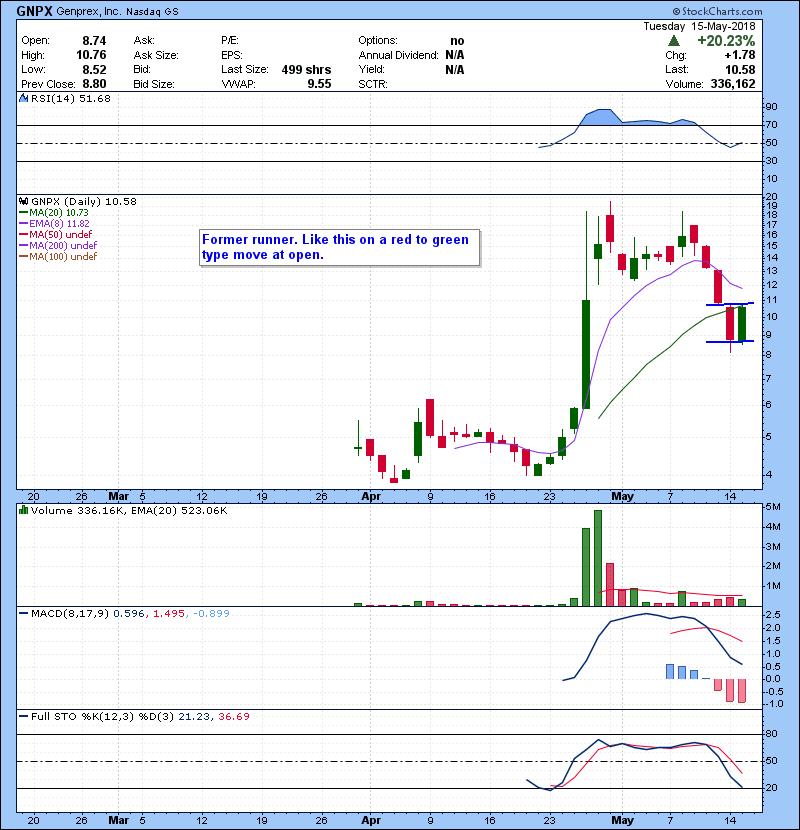
Task: Click the Low price value 8.52
Action: click(94, 70)
